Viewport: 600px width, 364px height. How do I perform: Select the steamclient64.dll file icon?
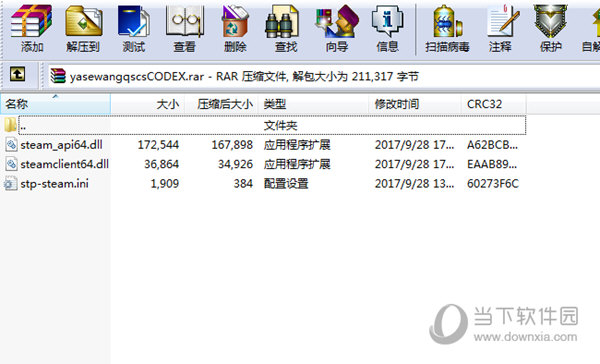pos(11,164)
